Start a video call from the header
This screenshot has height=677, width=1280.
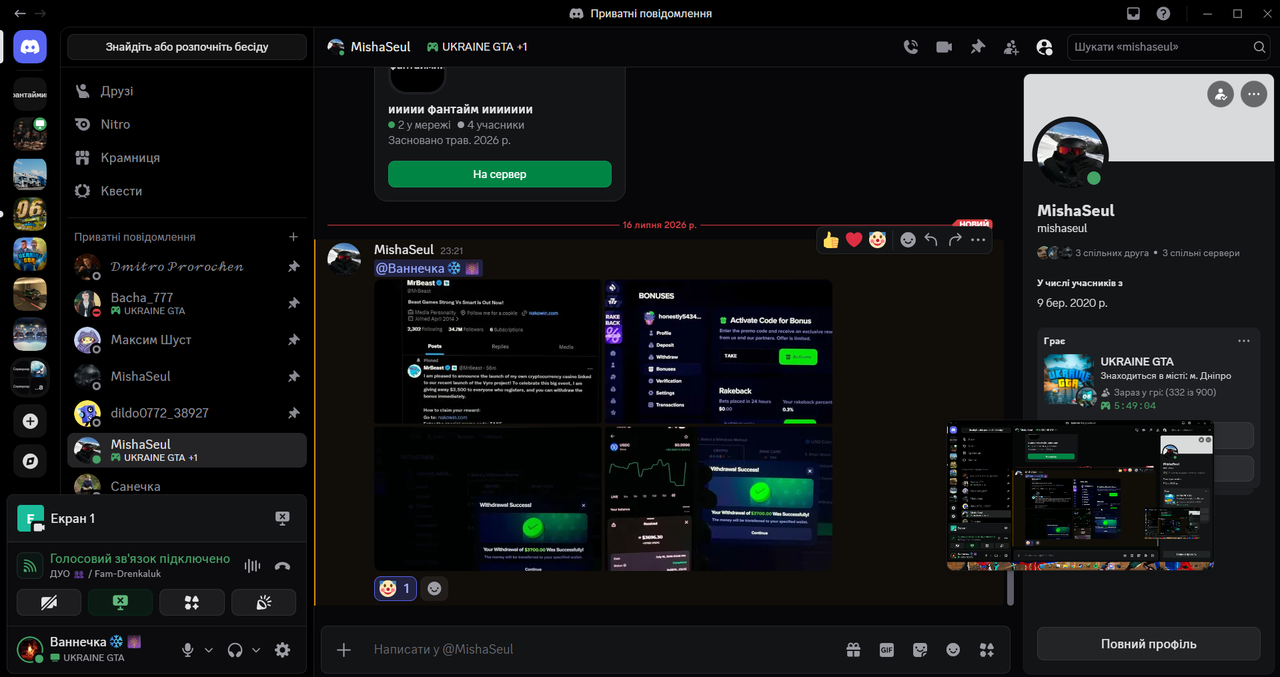coord(944,47)
